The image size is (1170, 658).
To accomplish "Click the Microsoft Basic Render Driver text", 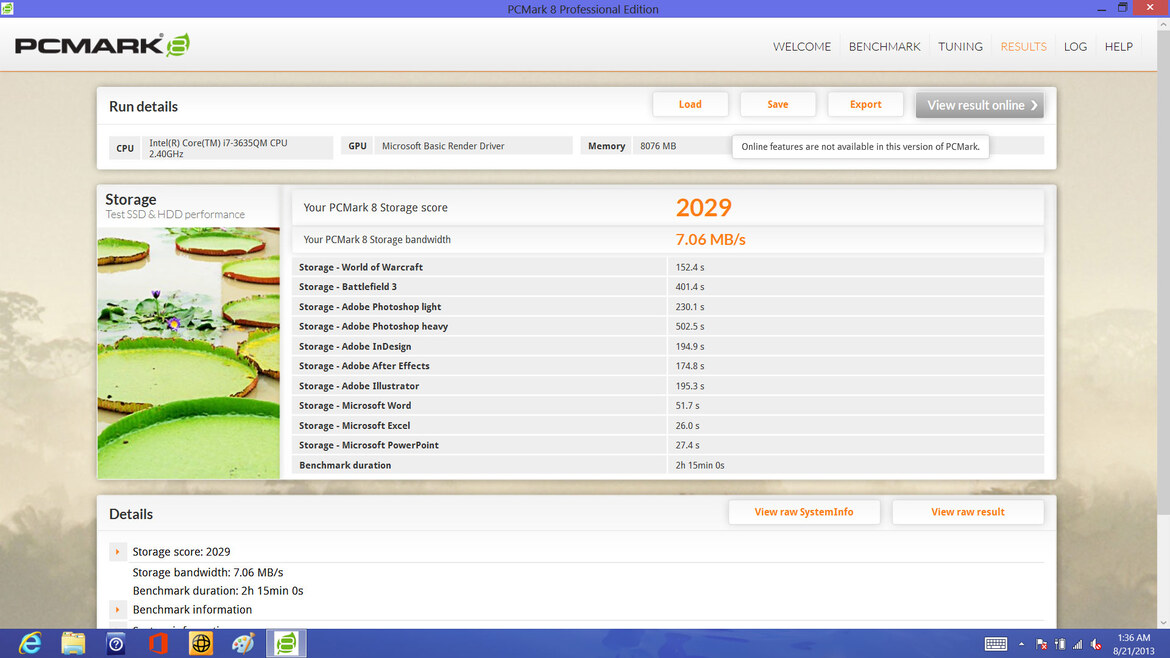I will click(443, 146).
